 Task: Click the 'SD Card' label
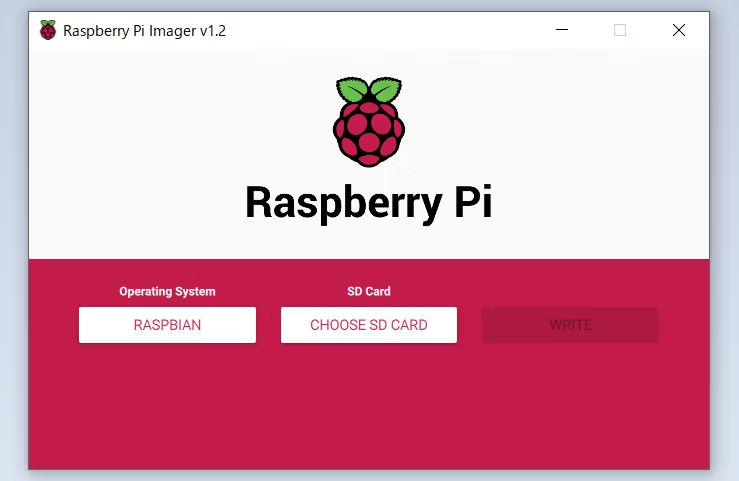369,291
